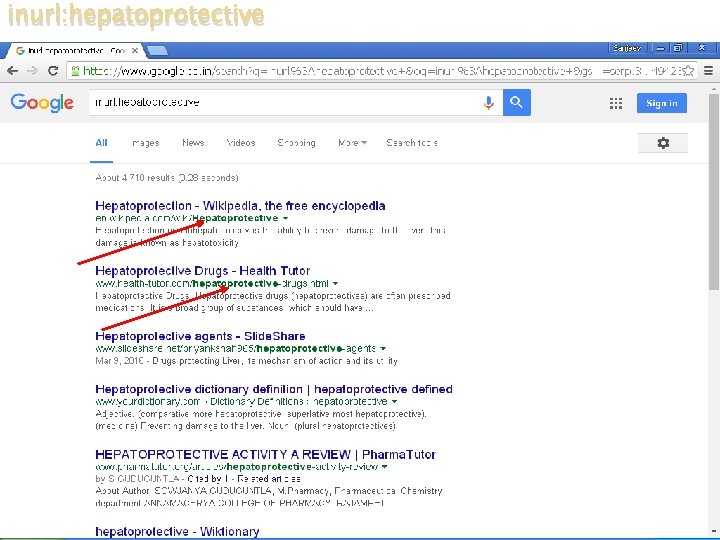
Task: Open a new browser tab
Action: pos(157,51)
